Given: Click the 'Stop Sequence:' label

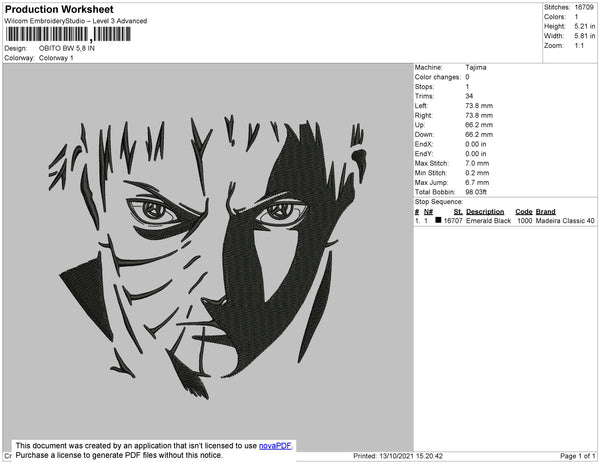Looking at the screenshot, I should coord(439,202).
